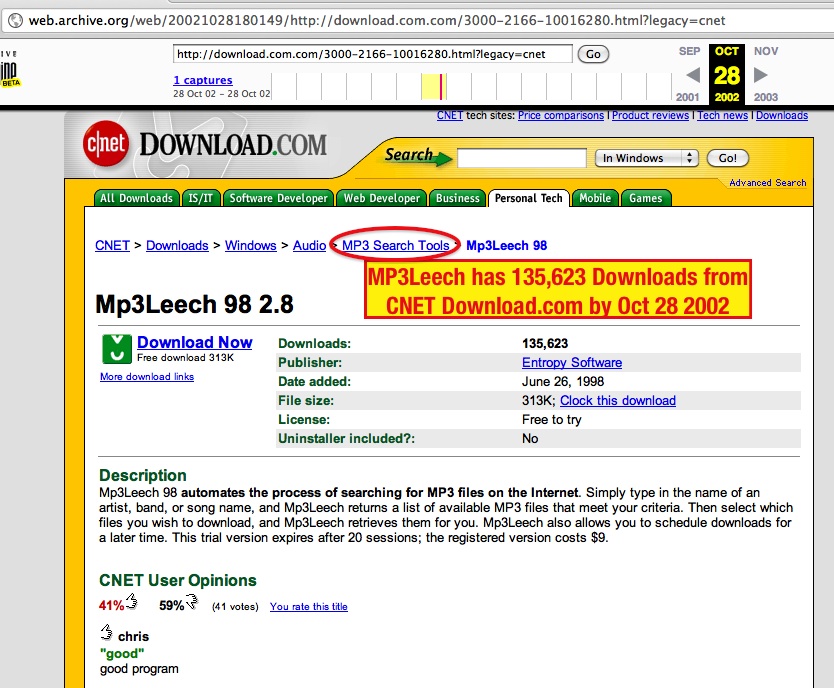Click Windows breadcrumb link
834x688 pixels.
[x=251, y=246]
